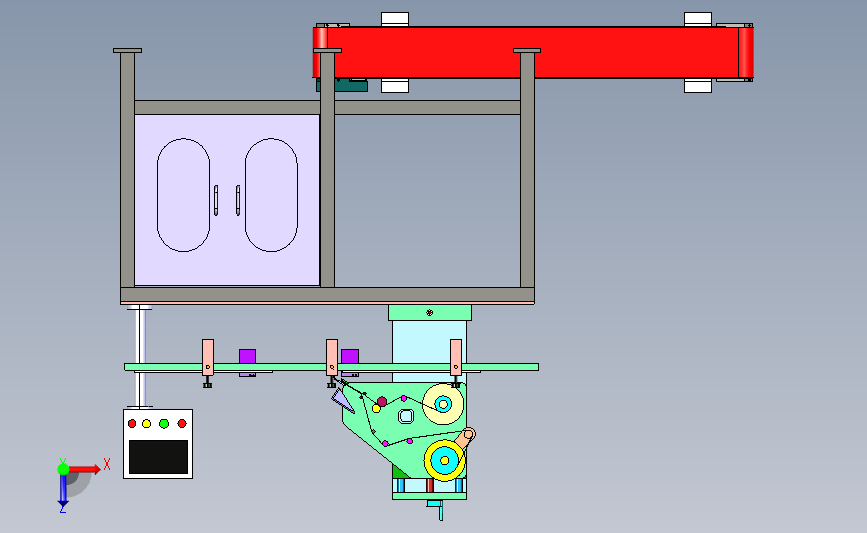
Task: Select the large yellow lower label reel
Action: pos(445,461)
